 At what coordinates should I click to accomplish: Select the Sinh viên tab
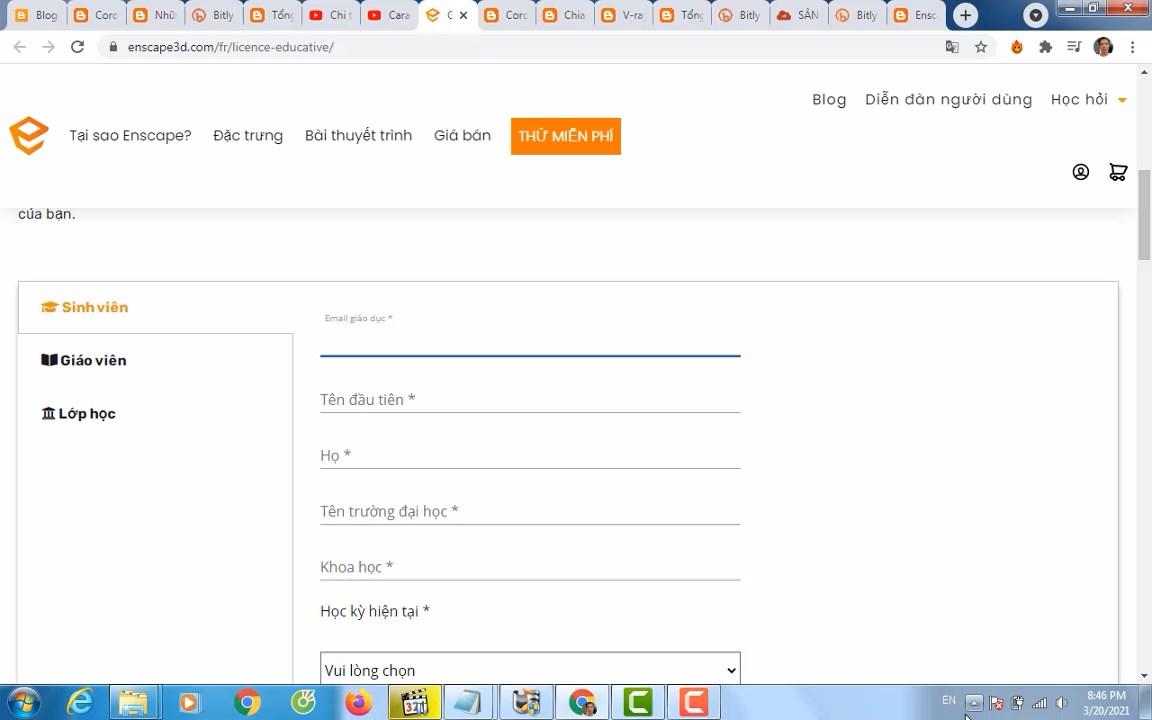point(84,307)
